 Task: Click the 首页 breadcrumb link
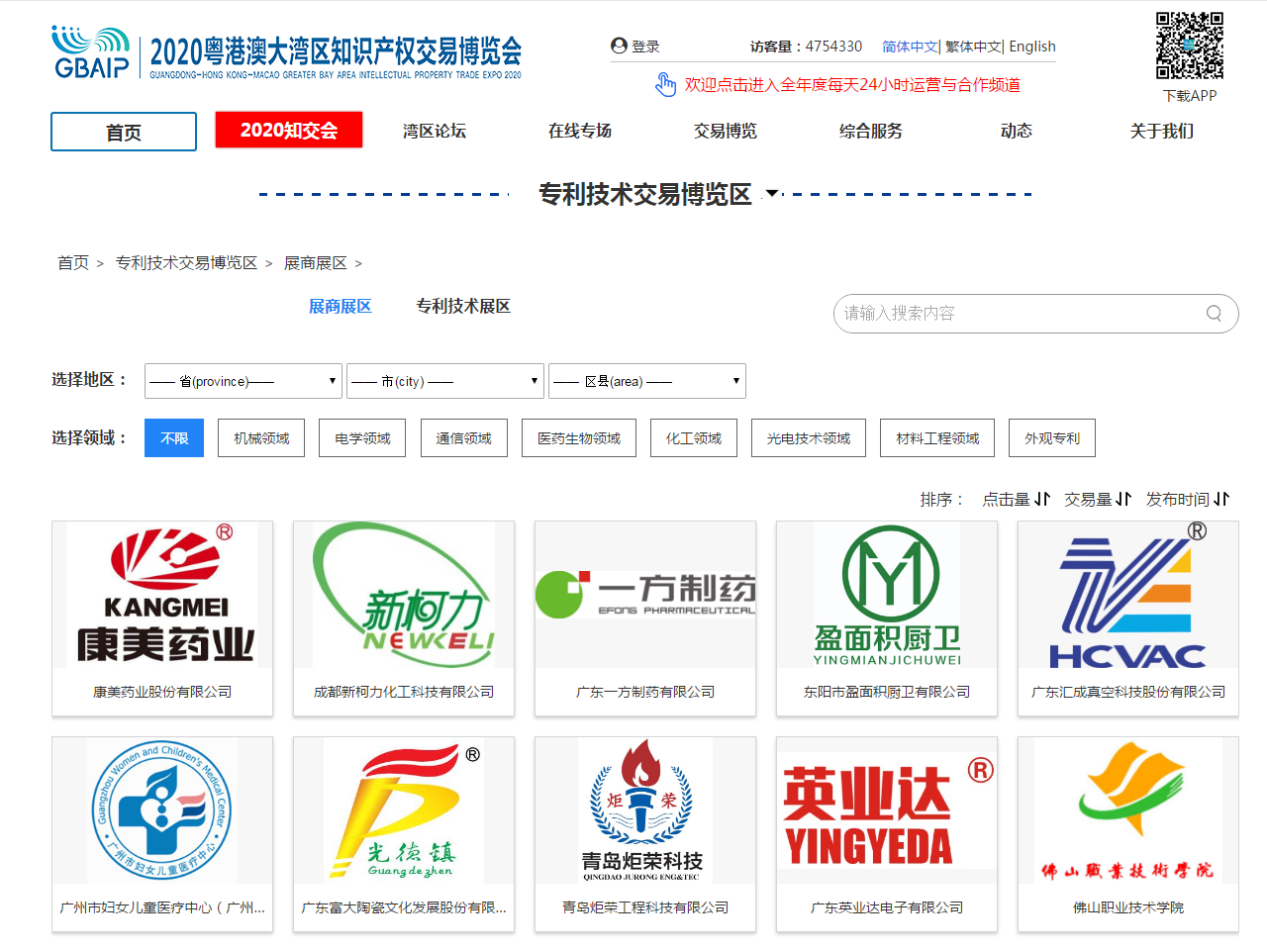(73, 262)
